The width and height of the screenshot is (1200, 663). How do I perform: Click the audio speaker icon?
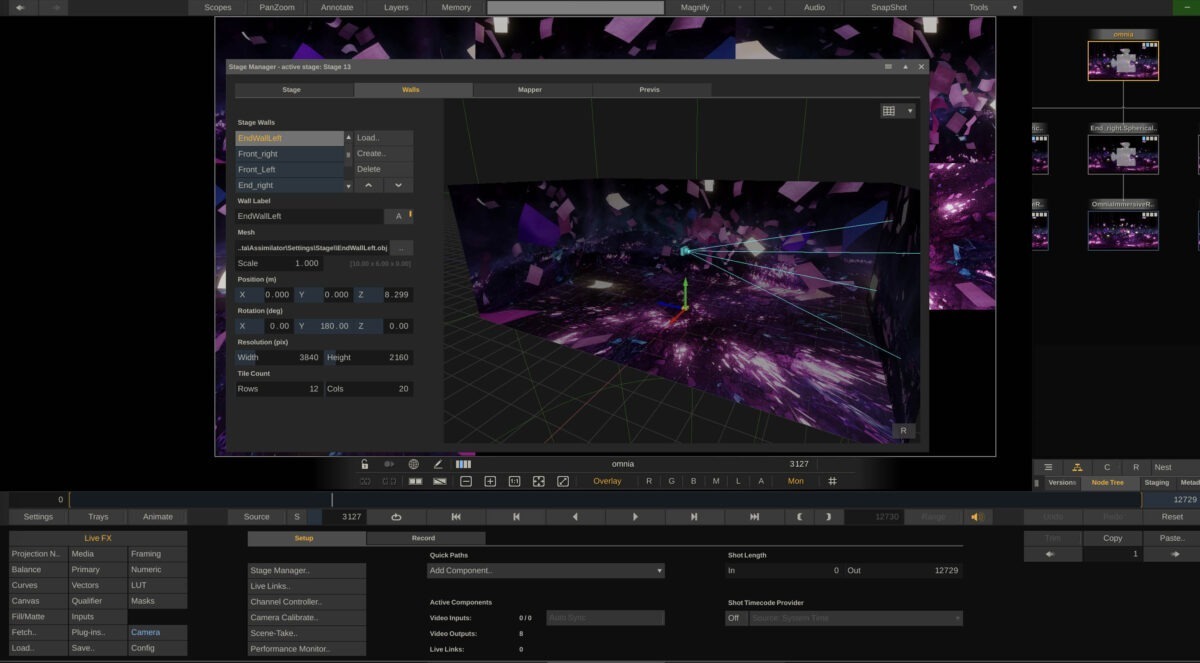(x=977, y=517)
